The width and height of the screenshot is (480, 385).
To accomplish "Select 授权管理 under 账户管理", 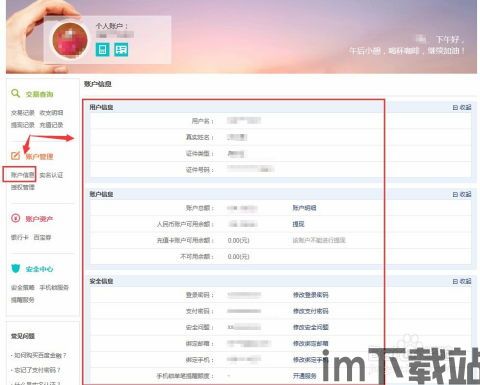I will pyautogui.click(x=23, y=187).
